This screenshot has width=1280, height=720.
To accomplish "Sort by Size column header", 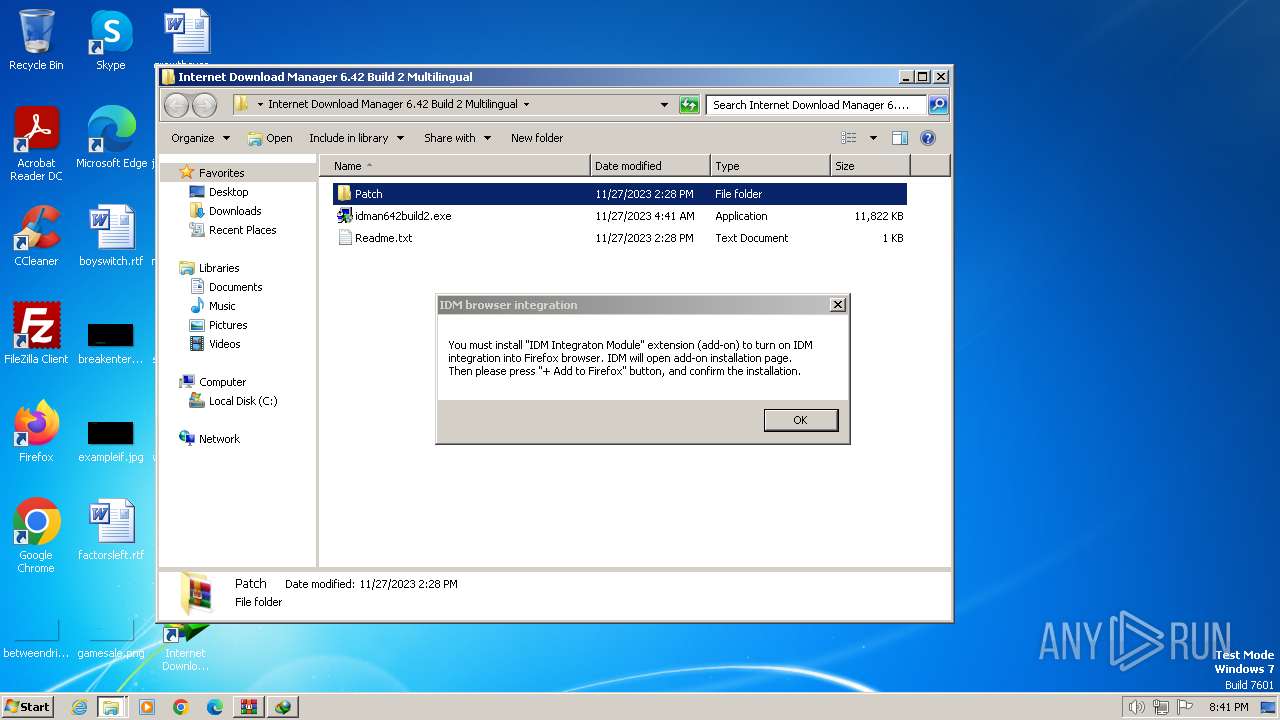I will coord(871,166).
